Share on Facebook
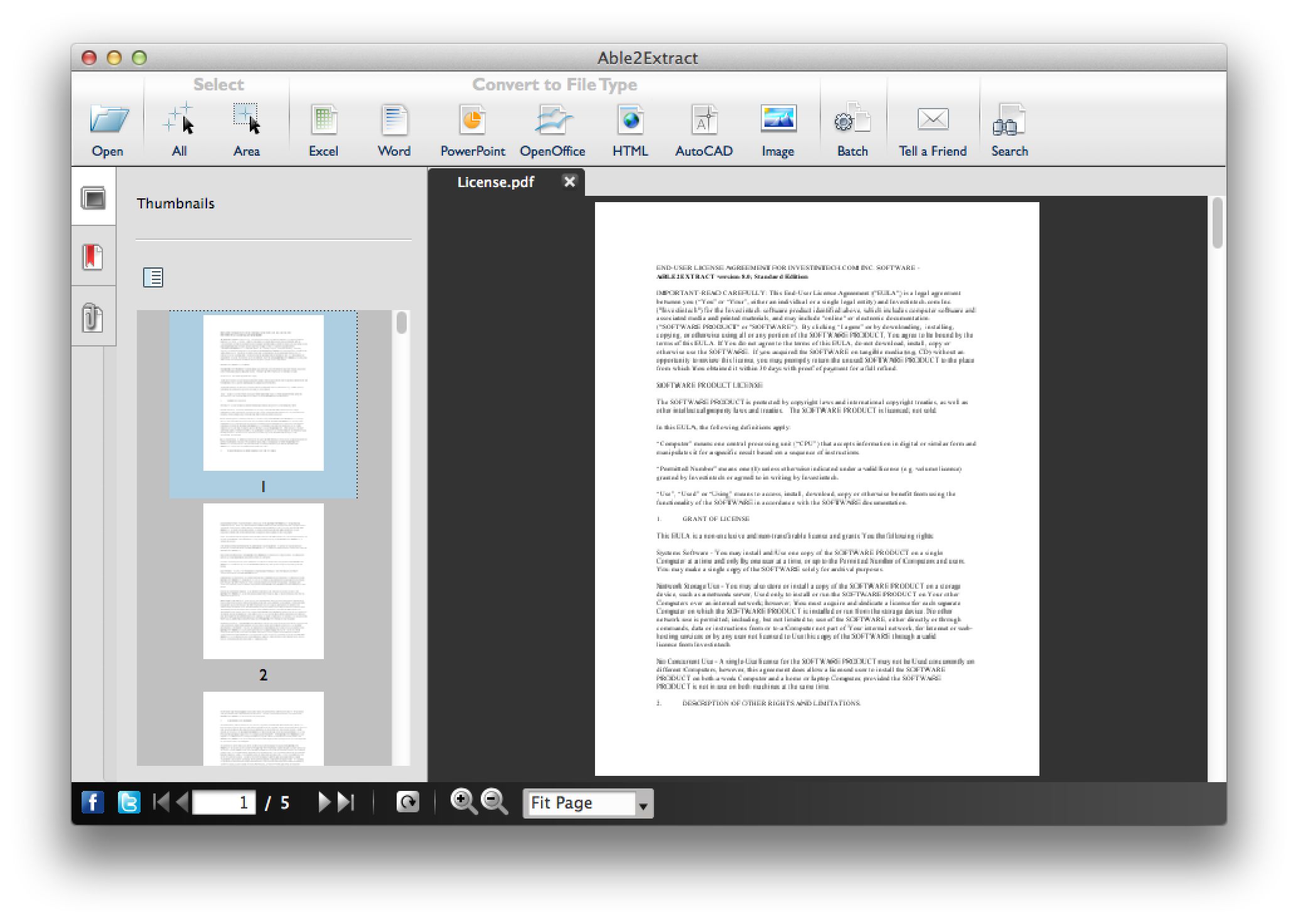1298x924 pixels. tap(93, 802)
